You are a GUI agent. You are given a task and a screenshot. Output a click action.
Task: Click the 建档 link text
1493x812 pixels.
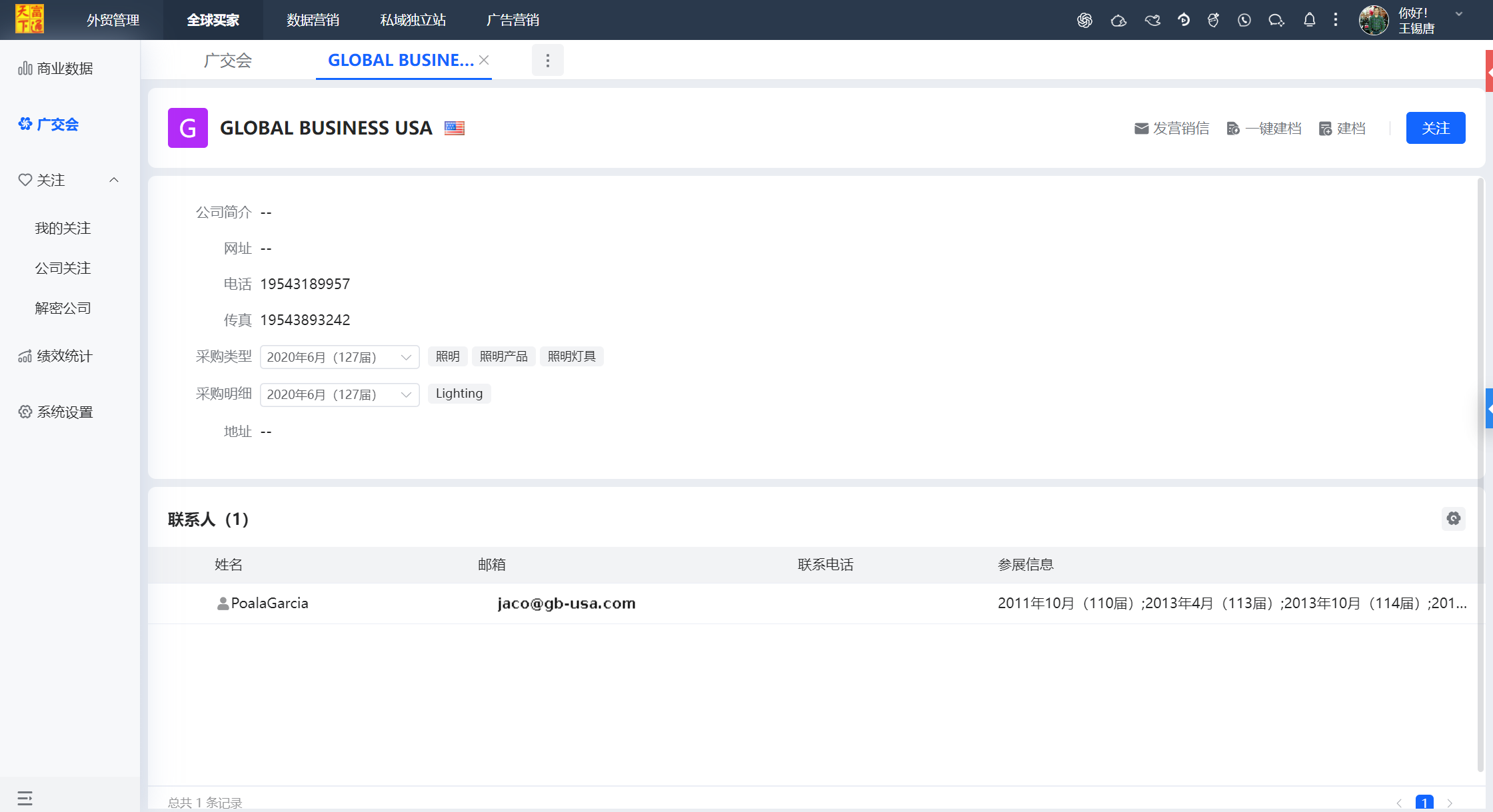(1351, 129)
